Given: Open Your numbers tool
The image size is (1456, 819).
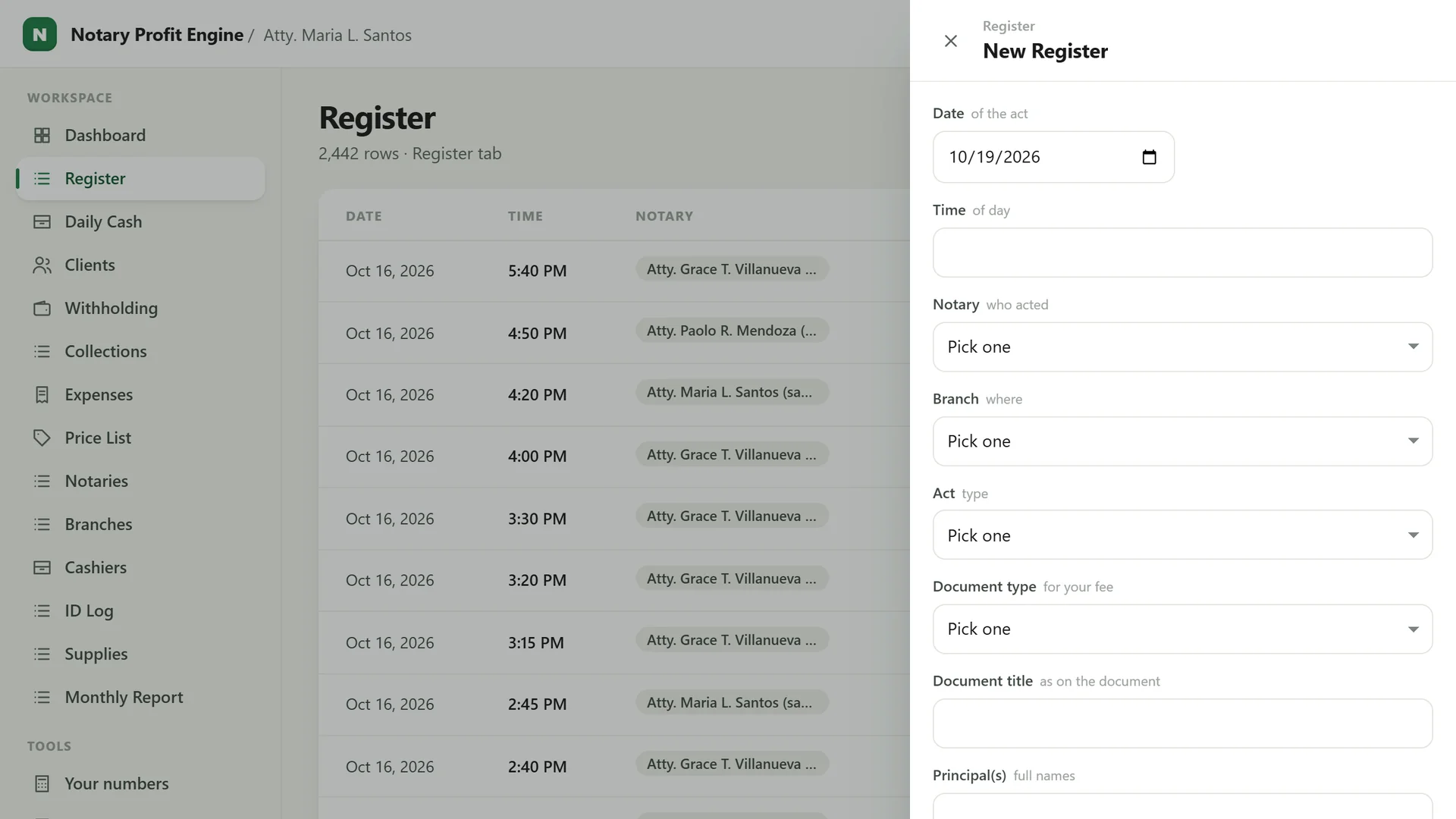Looking at the screenshot, I should coord(140,783).
